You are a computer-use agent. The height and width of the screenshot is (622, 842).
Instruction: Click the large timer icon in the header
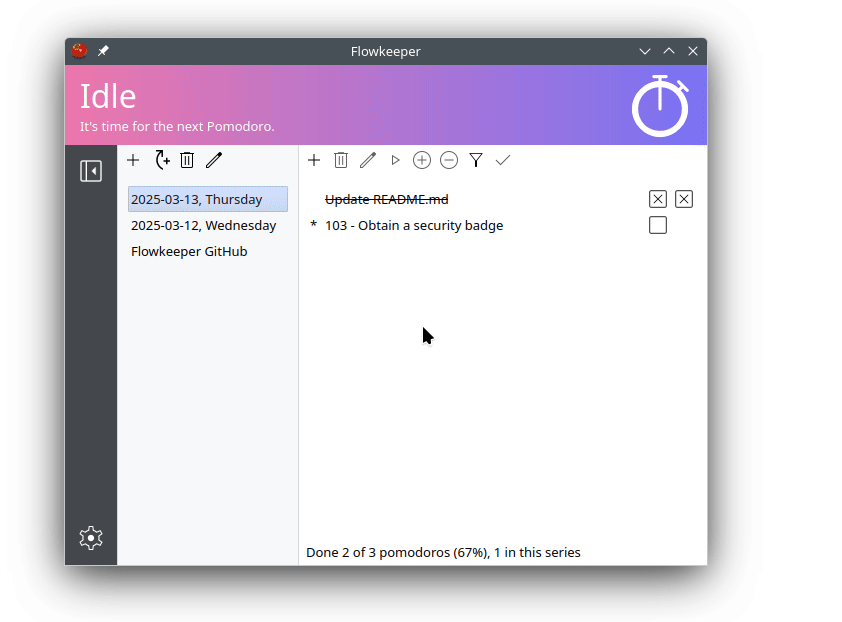point(660,105)
